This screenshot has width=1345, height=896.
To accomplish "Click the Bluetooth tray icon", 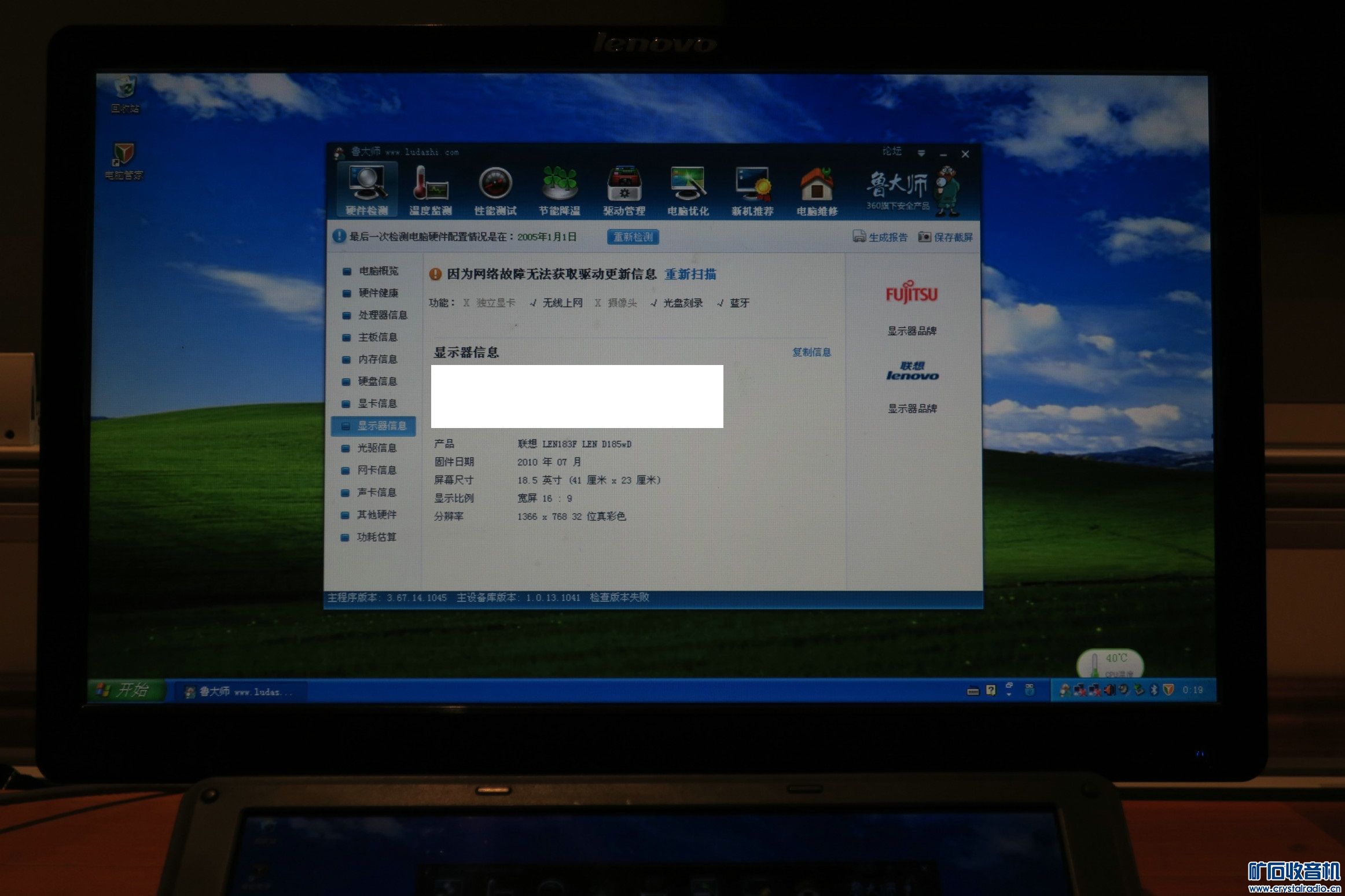I will (1154, 690).
